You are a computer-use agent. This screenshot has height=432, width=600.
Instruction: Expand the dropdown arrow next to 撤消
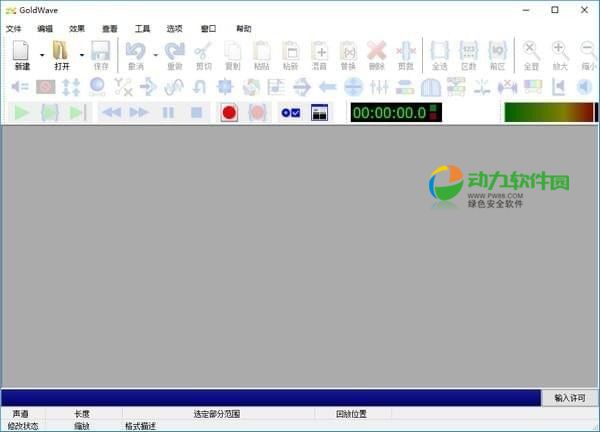pyautogui.click(x=155, y=55)
